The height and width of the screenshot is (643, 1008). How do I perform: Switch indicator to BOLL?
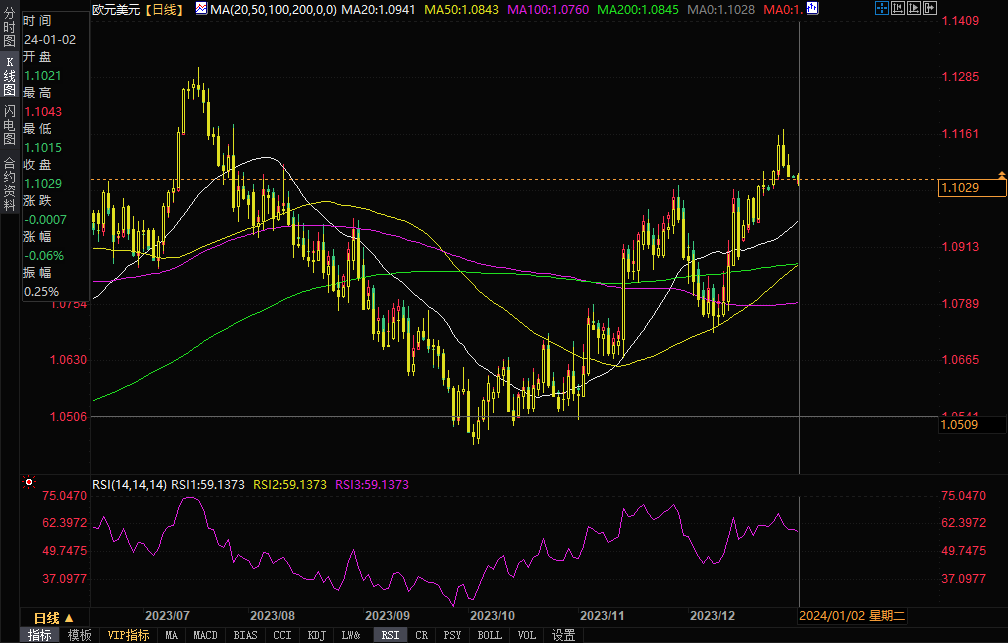pos(489,635)
